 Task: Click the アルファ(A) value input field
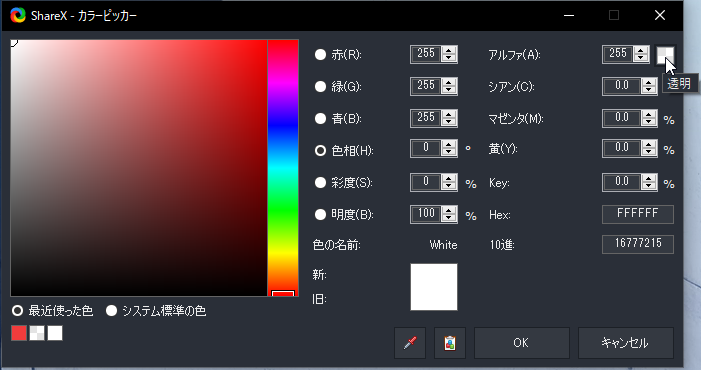coord(618,55)
